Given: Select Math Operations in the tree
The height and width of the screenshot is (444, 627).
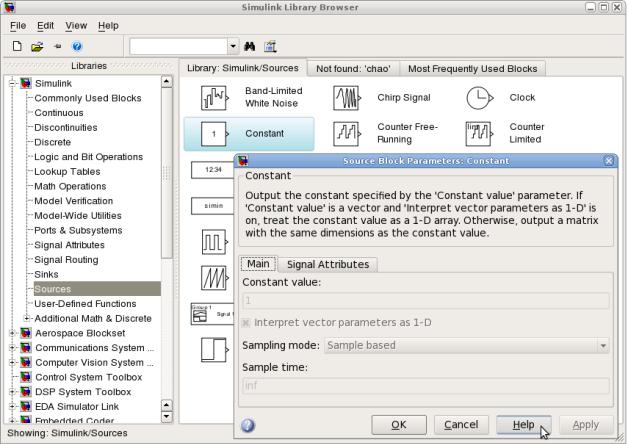Looking at the screenshot, I should pos(70,186).
